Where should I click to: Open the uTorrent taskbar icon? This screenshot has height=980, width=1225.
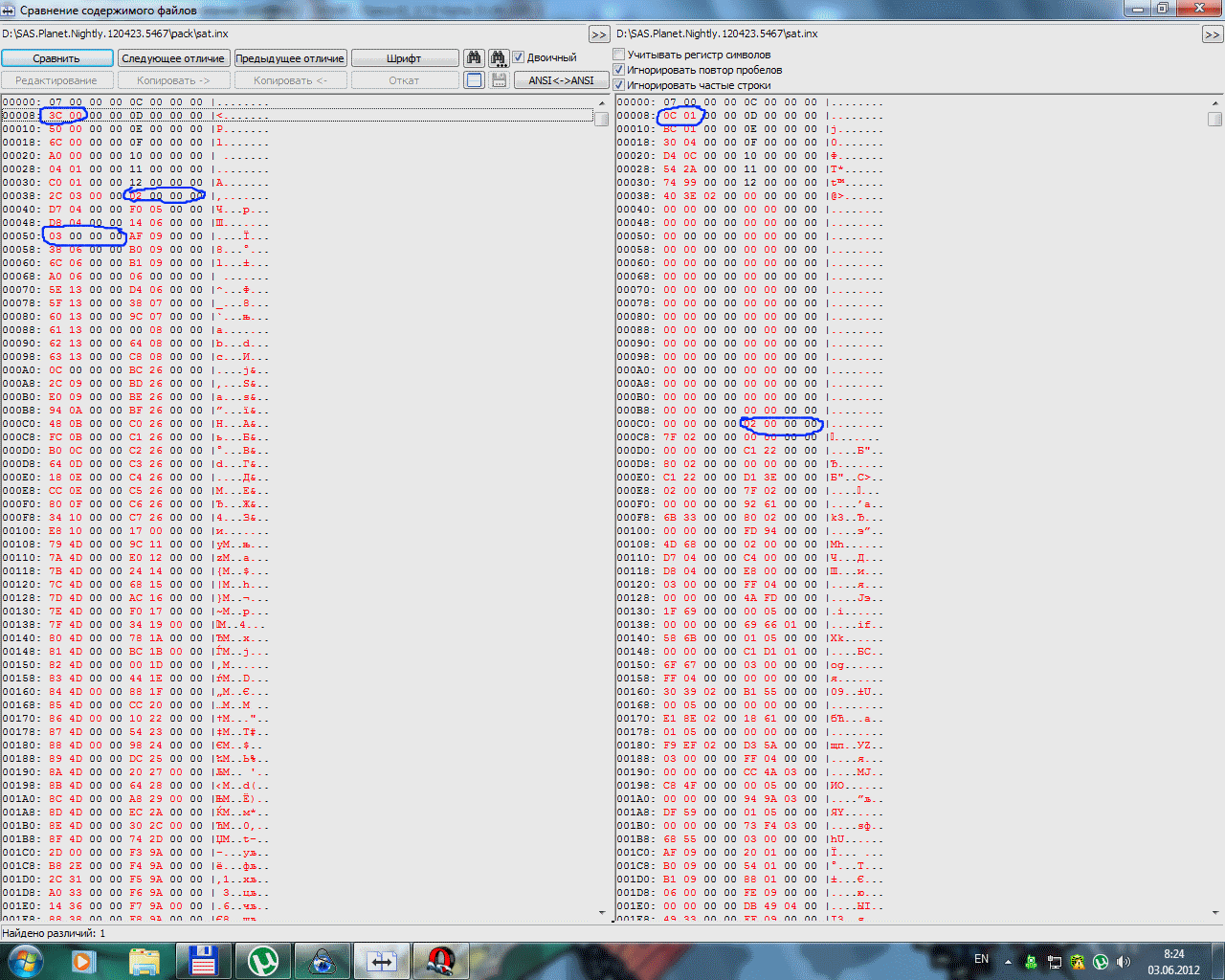coord(262,960)
